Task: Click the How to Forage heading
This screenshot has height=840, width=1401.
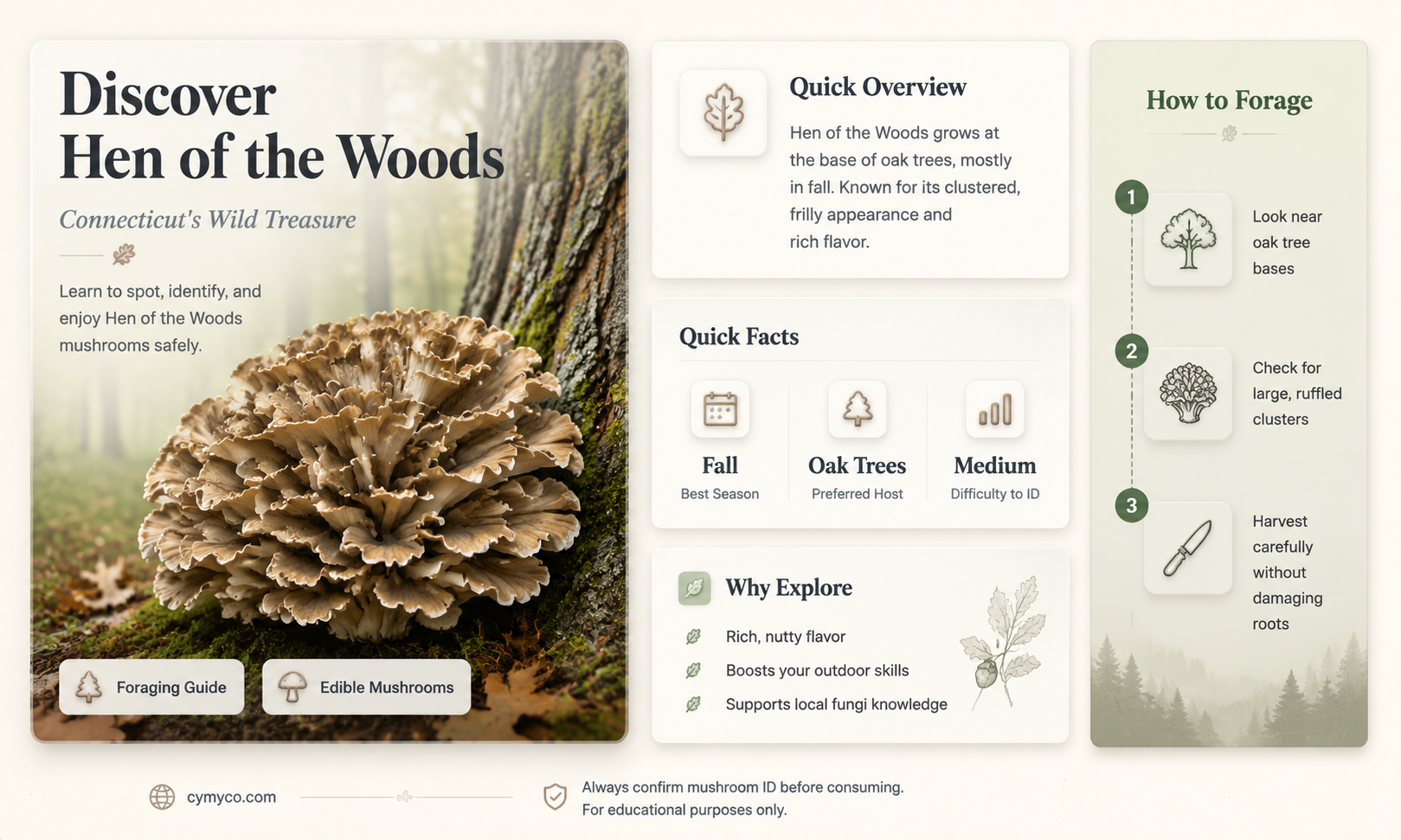Action: click(x=1229, y=100)
